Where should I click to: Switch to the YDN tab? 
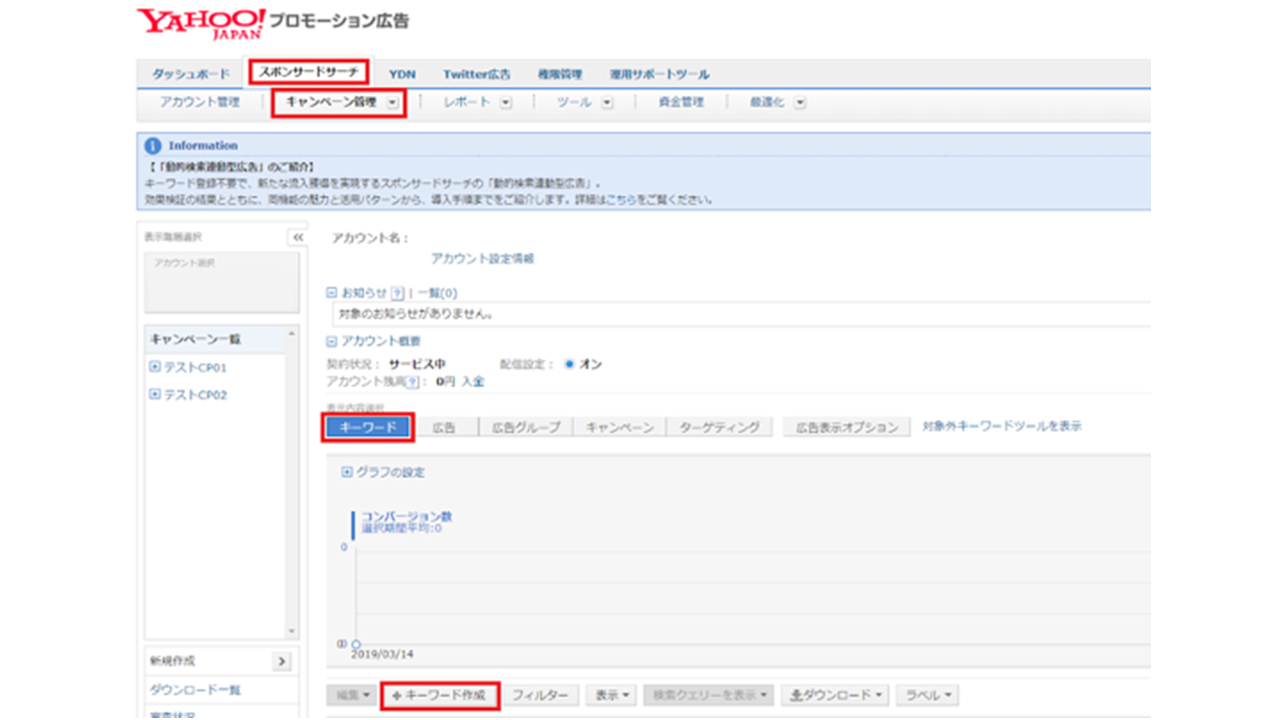402,74
